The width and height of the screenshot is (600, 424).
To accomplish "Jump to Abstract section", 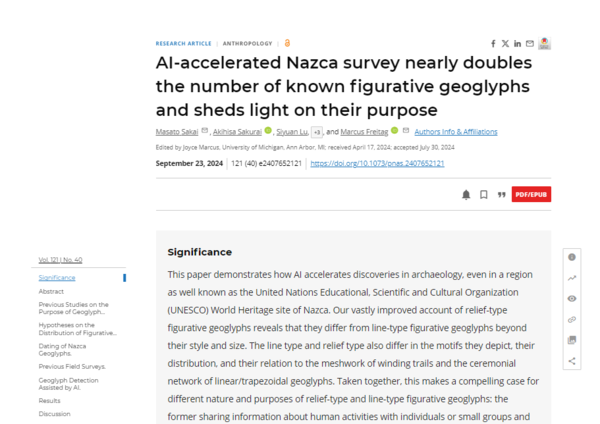I will point(51,291).
